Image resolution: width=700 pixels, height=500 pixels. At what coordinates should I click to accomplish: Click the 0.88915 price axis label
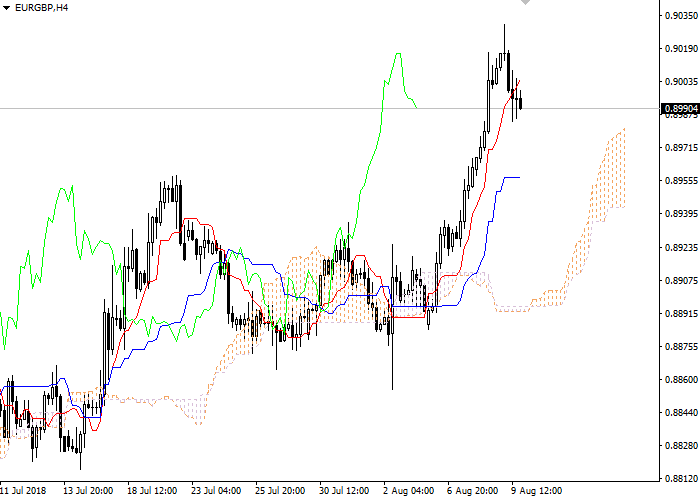(681, 314)
